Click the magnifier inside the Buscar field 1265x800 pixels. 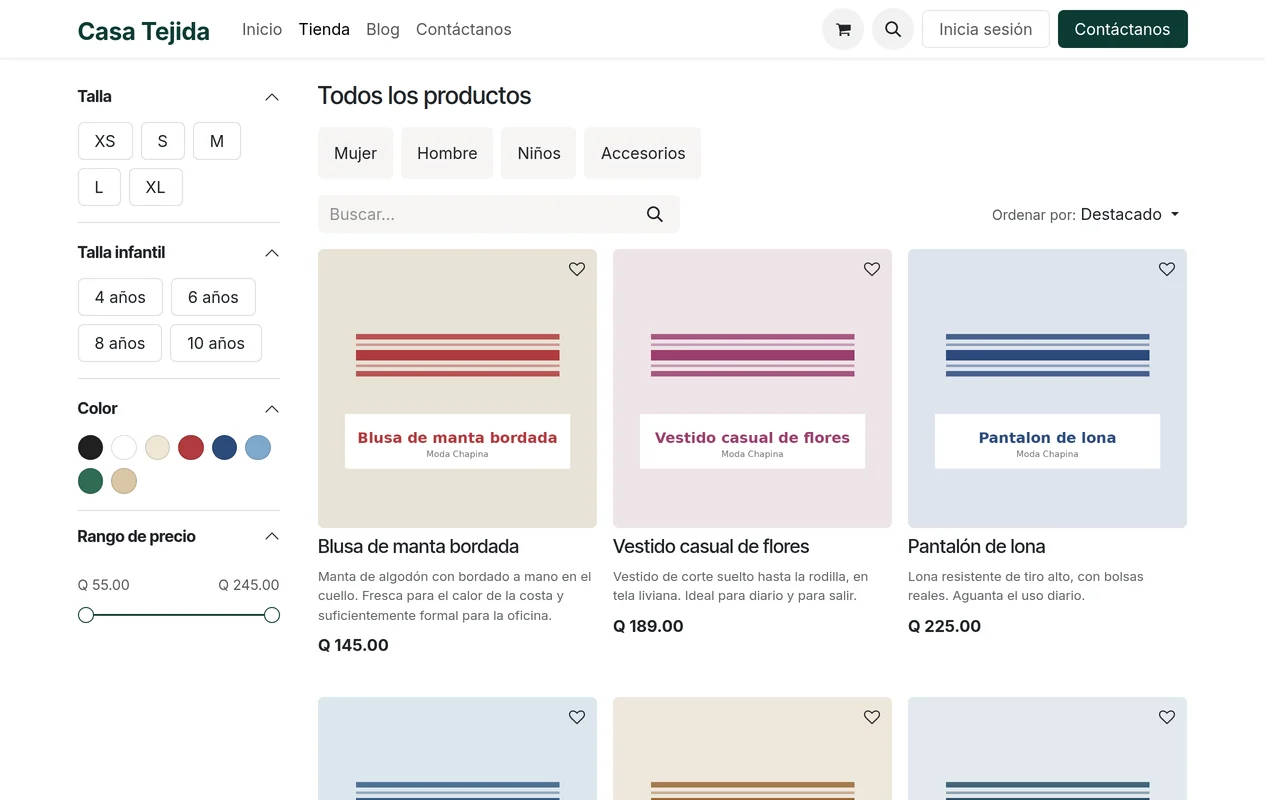click(655, 214)
